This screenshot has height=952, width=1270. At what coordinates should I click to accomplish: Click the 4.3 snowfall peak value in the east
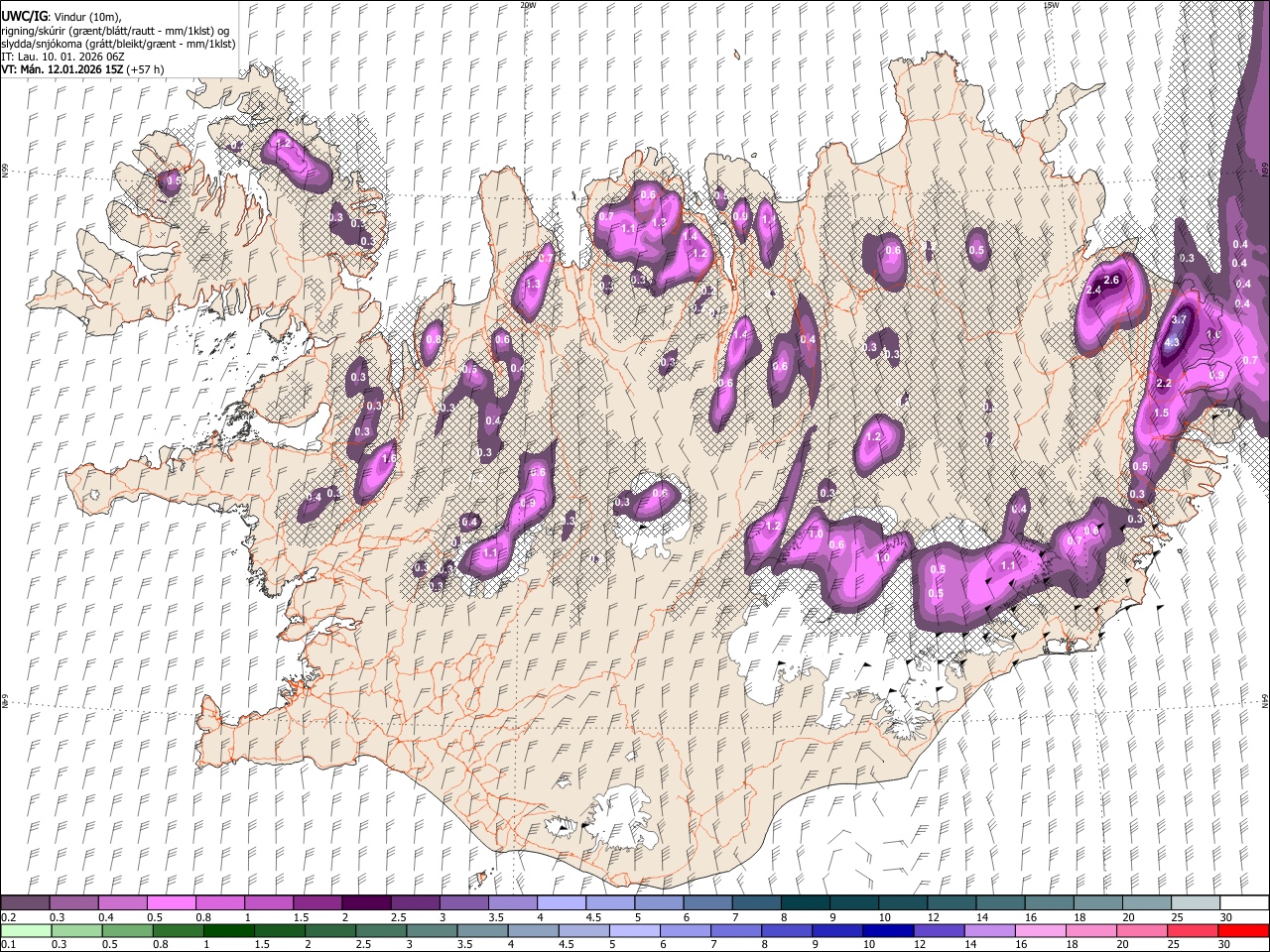point(1172,343)
